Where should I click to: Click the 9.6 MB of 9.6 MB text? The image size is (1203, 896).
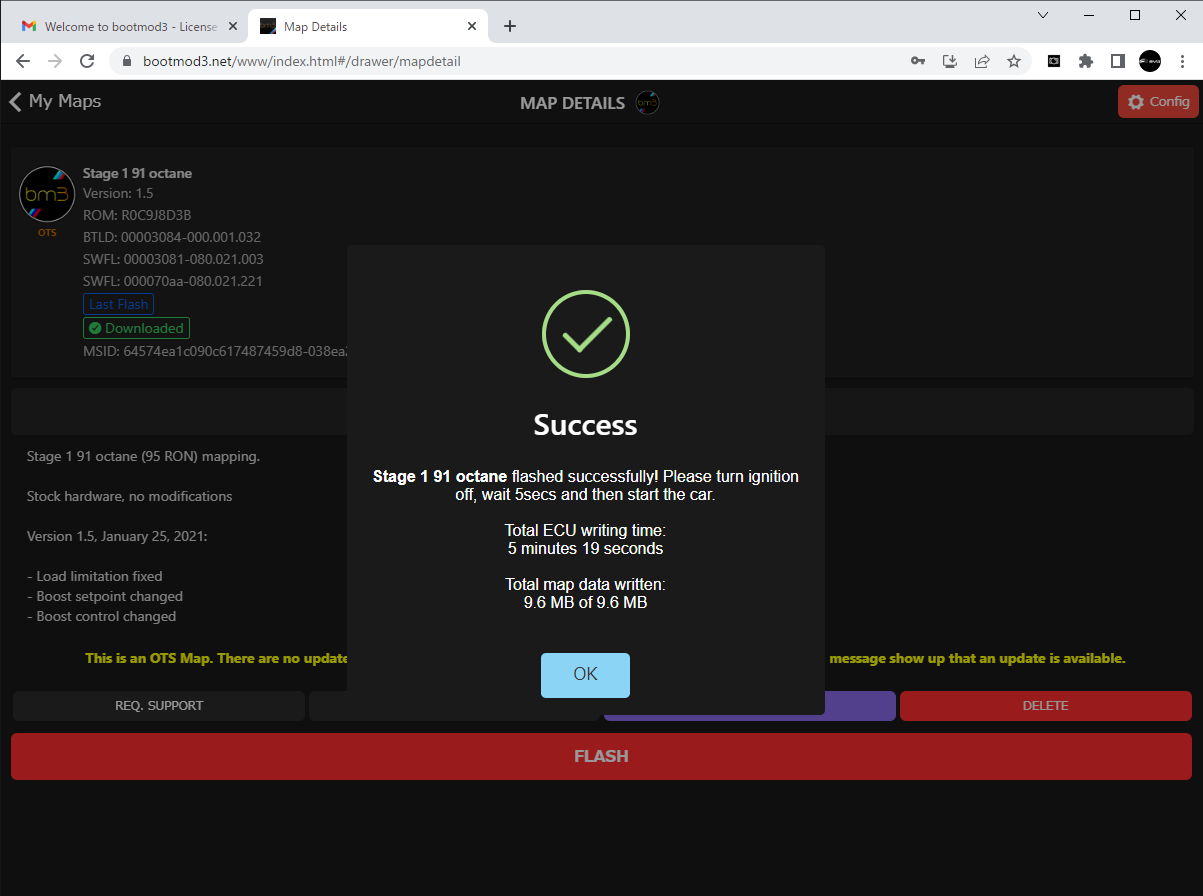(586, 602)
